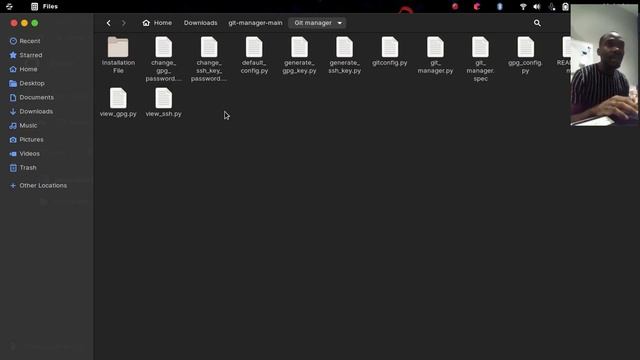Go forward with the right arrow
The height and width of the screenshot is (360, 640).
124,23
